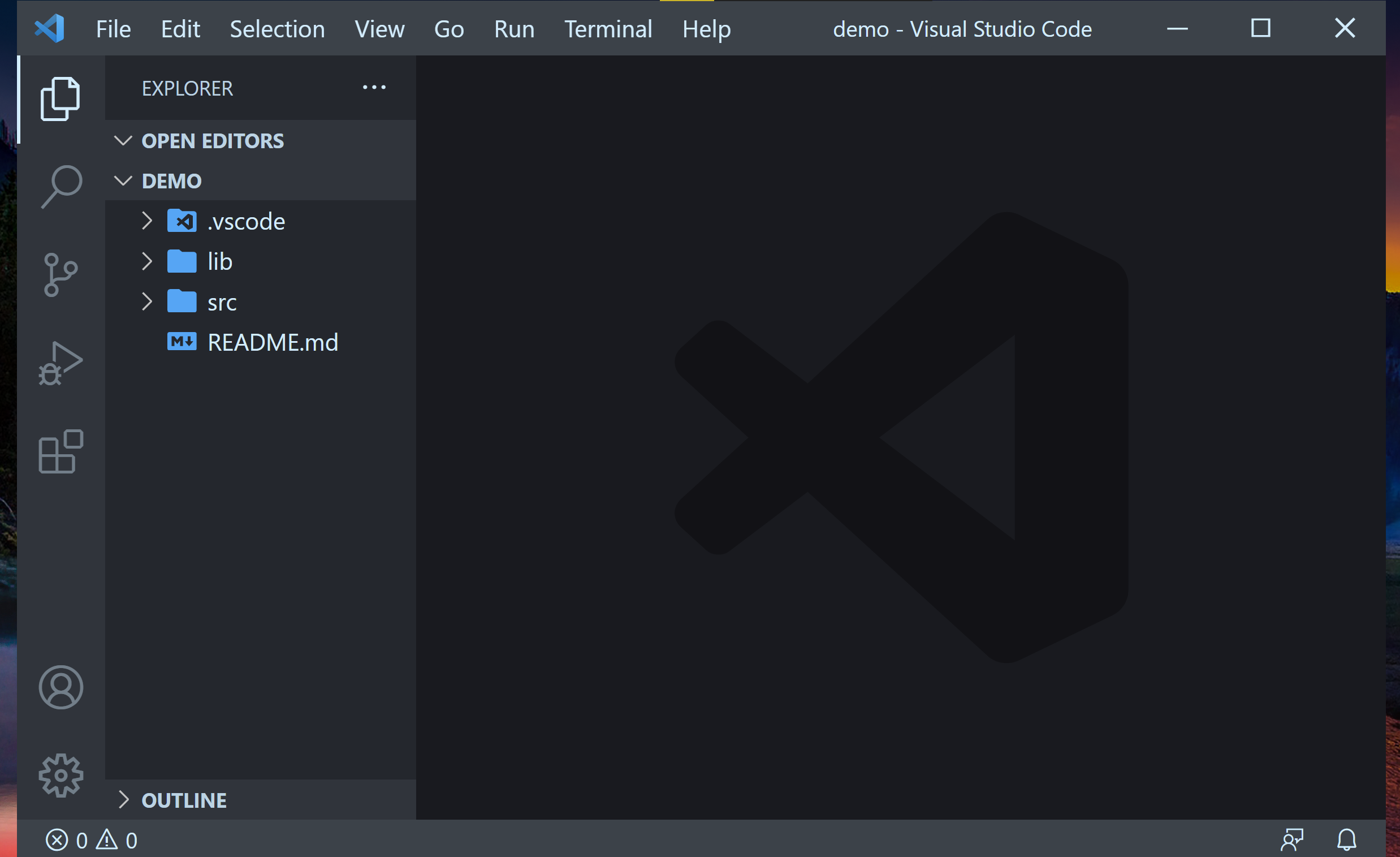Click the warnings triangle in status bar
Viewport: 1400px width, 857px height.
point(107,839)
